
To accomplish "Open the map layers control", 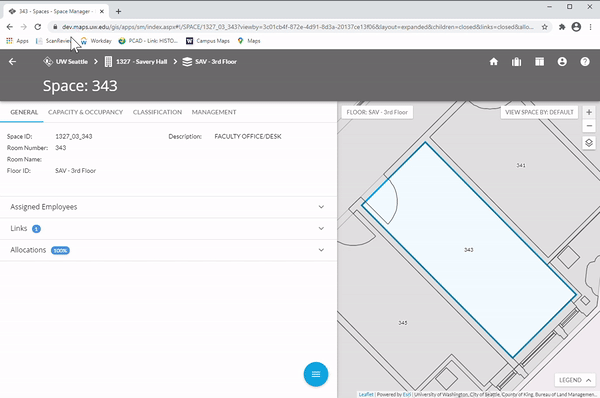I will [589, 143].
